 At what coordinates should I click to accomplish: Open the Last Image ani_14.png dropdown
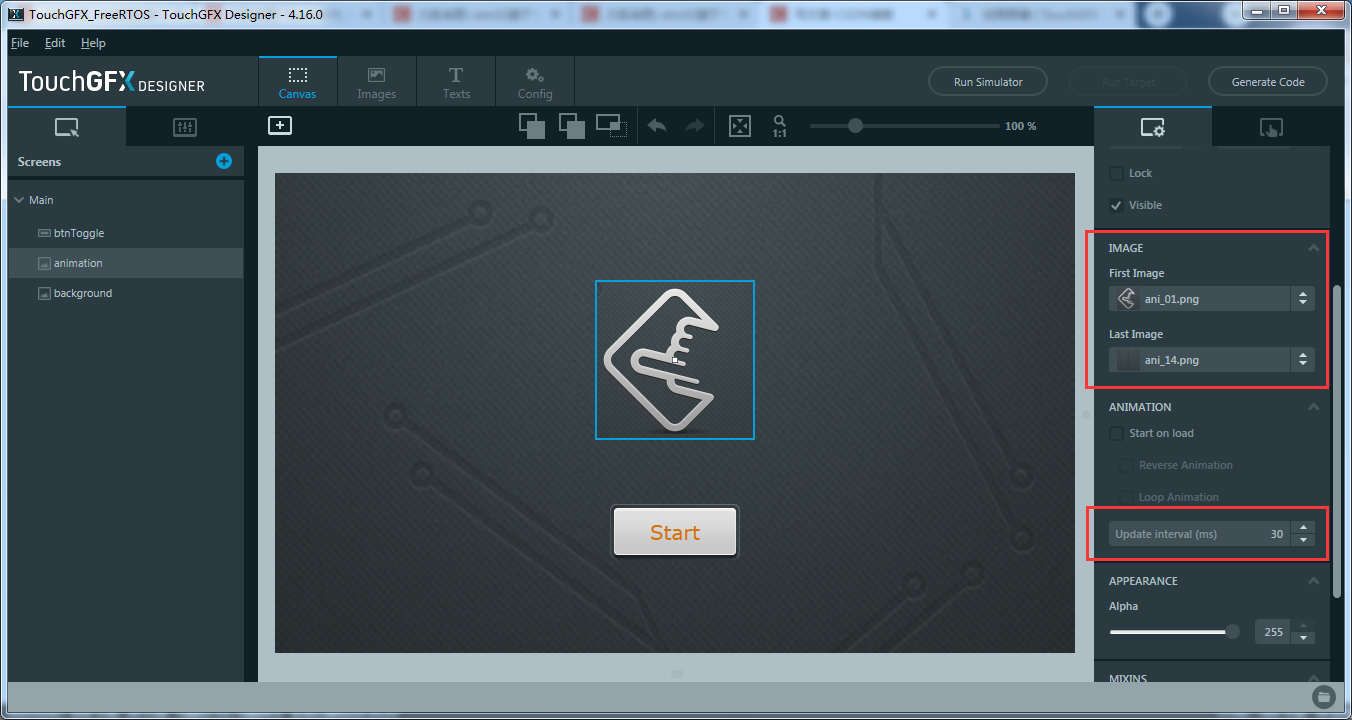point(1211,359)
